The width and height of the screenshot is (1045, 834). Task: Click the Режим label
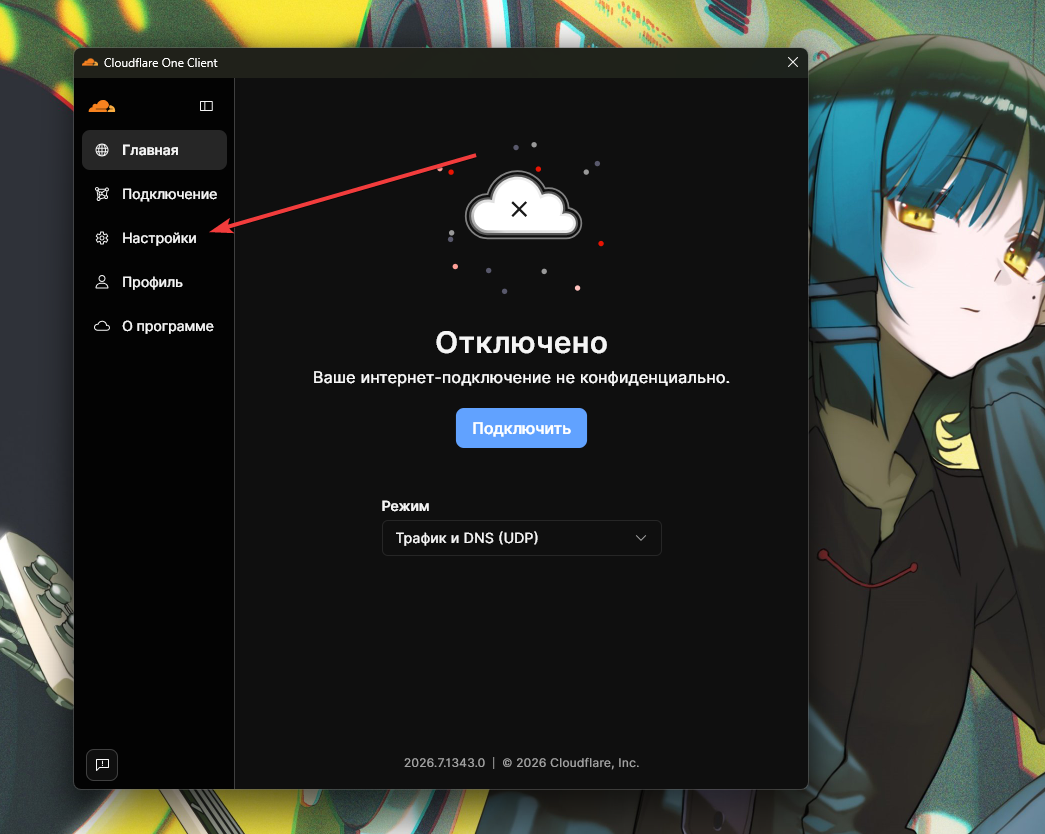(405, 506)
